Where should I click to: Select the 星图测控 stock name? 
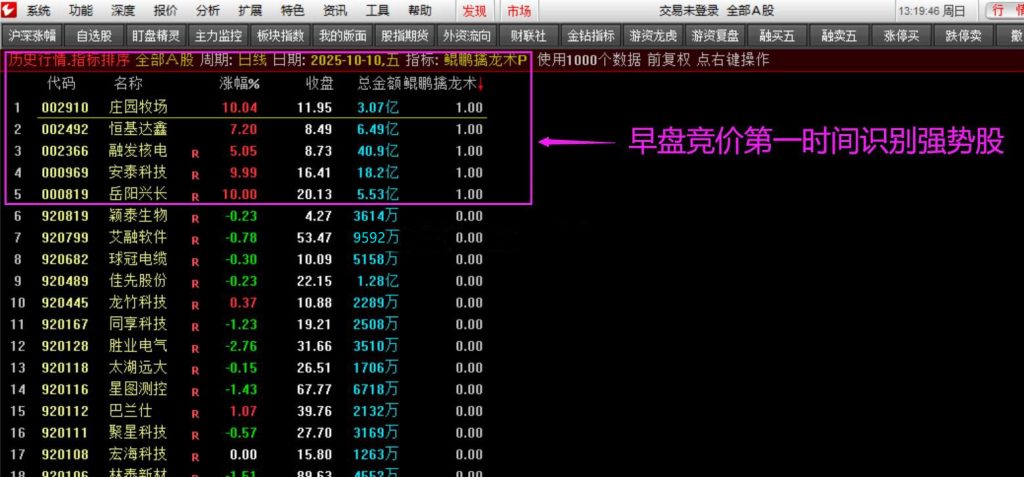(138, 389)
